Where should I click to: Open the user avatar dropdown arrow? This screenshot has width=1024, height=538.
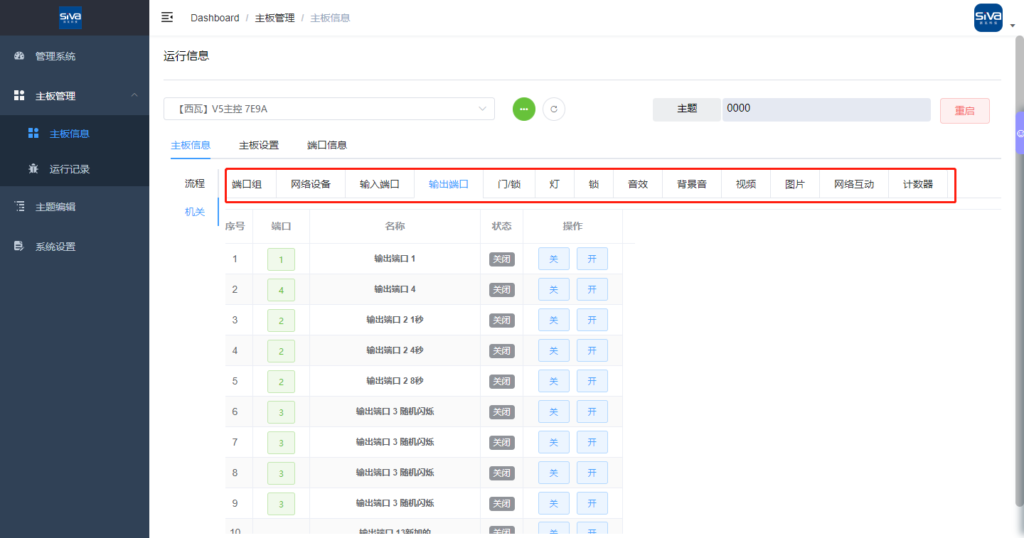1012,27
